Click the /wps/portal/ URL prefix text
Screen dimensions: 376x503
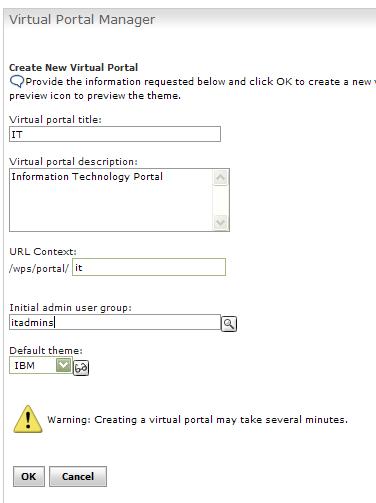click(x=39, y=268)
